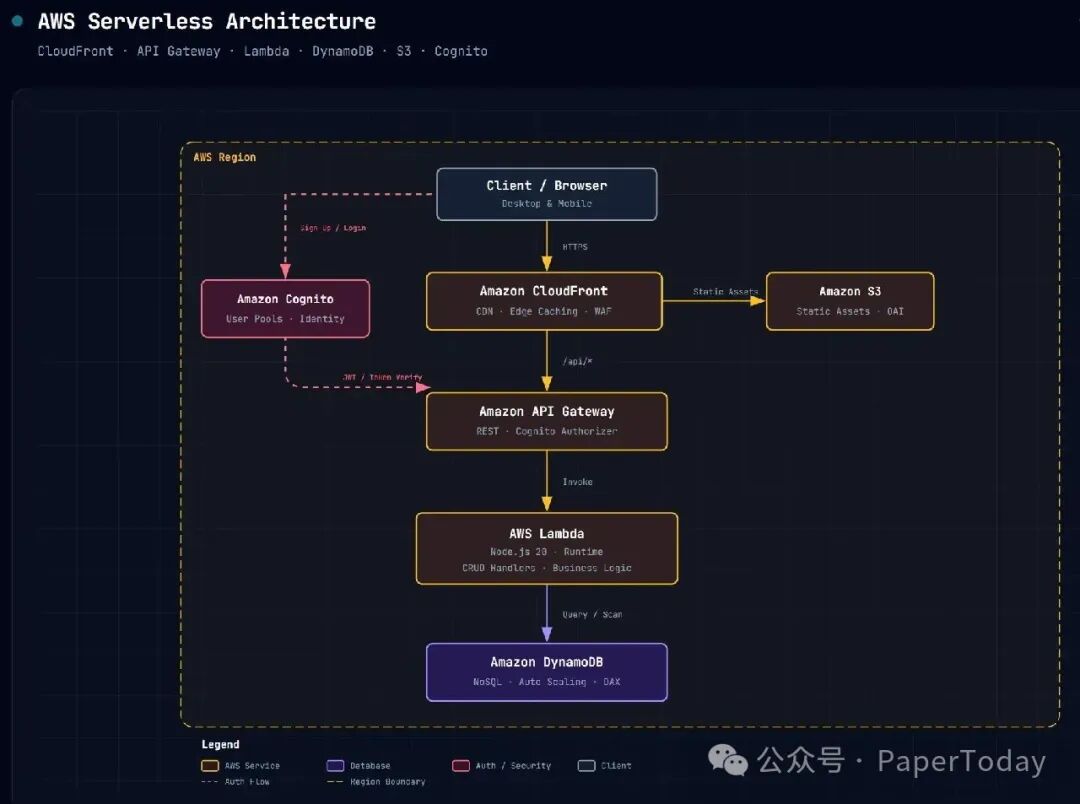The width and height of the screenshot is (1080, 804).
Task: Click the Static Assets arrow label
Action: (725, 291)
